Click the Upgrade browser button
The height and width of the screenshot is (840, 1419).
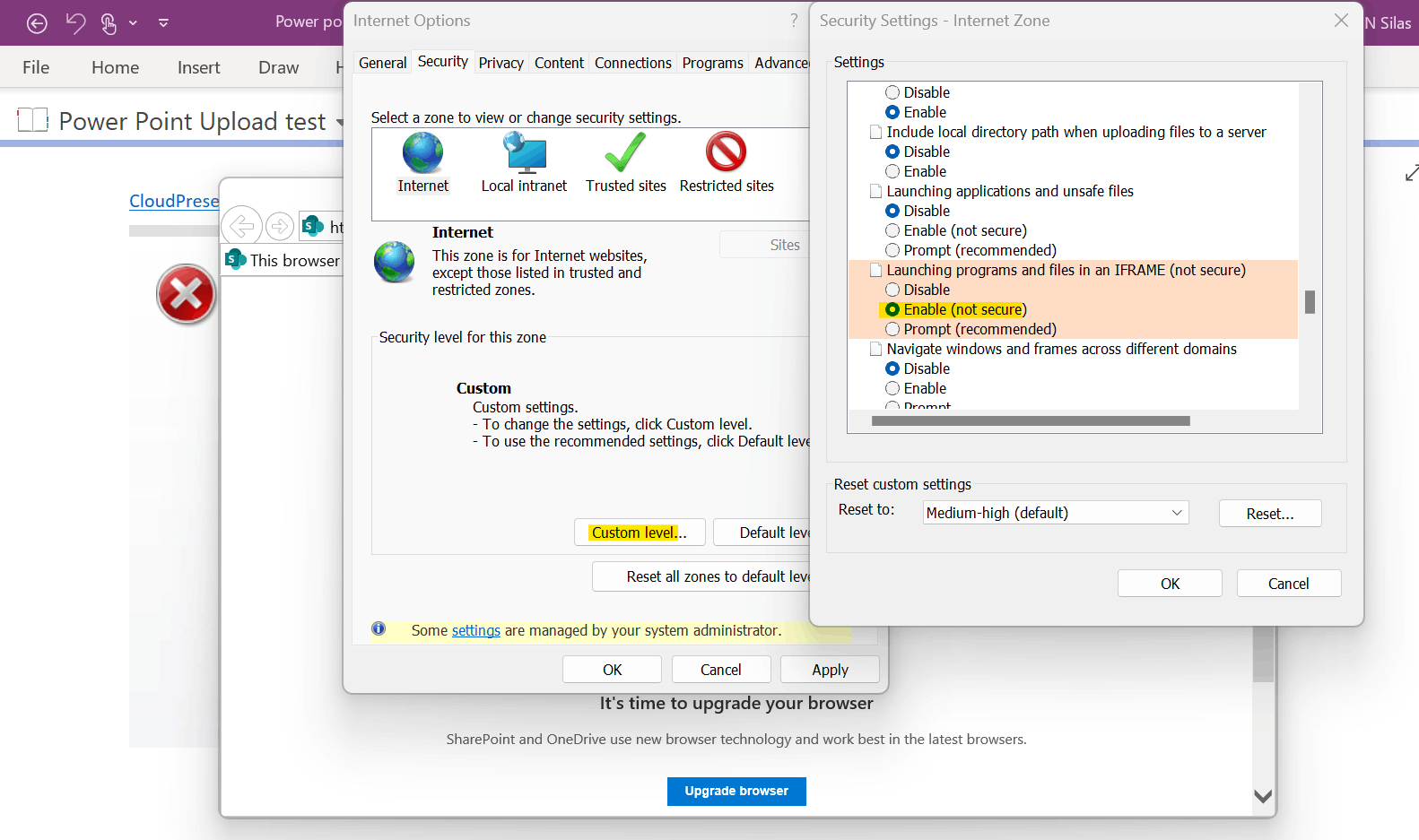(736, 791)
